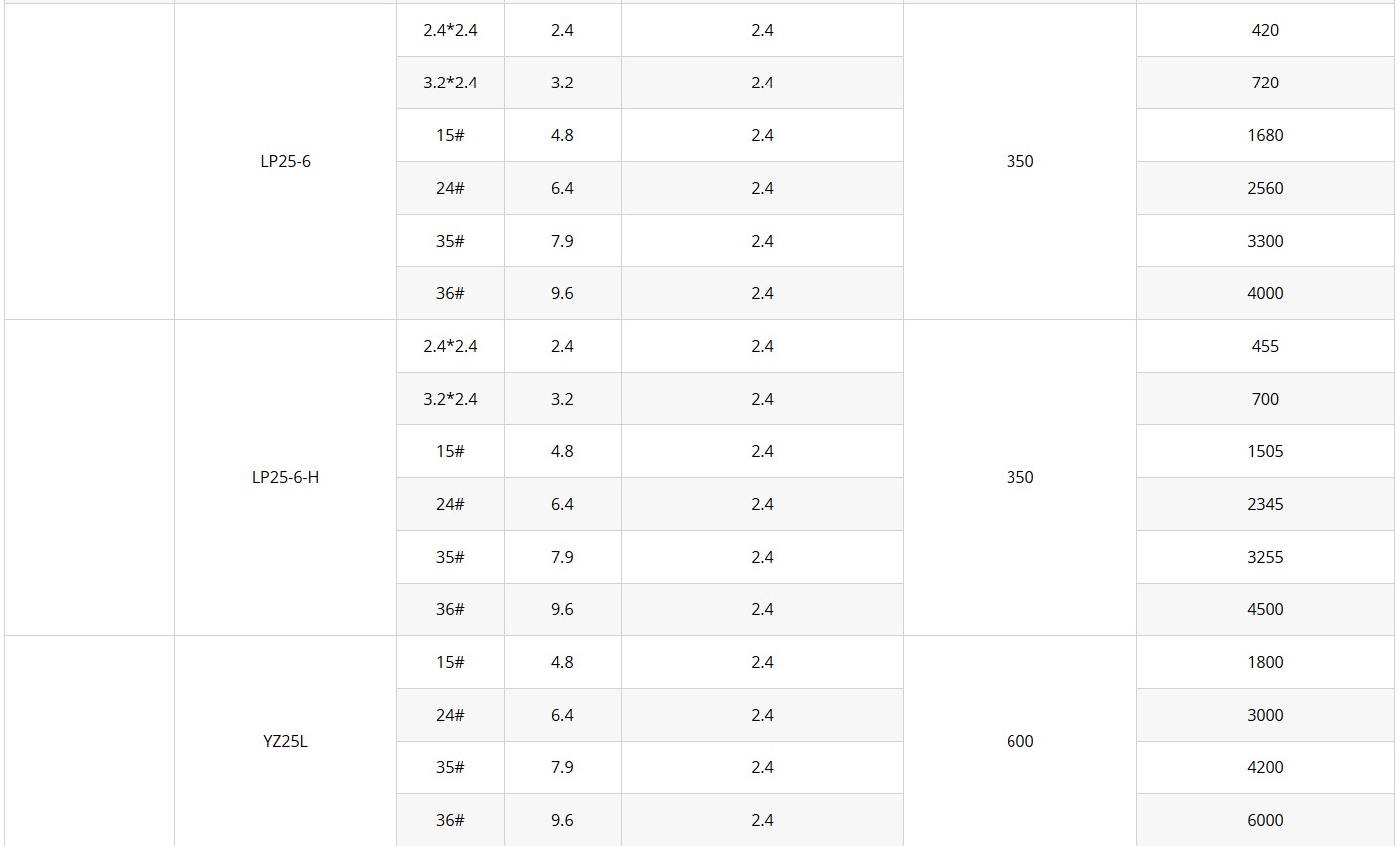The height and width of the screenshot is (846, 1400).
Task: Select the 600 cell beside YZ25L
Action: [x=1019, y=741]
